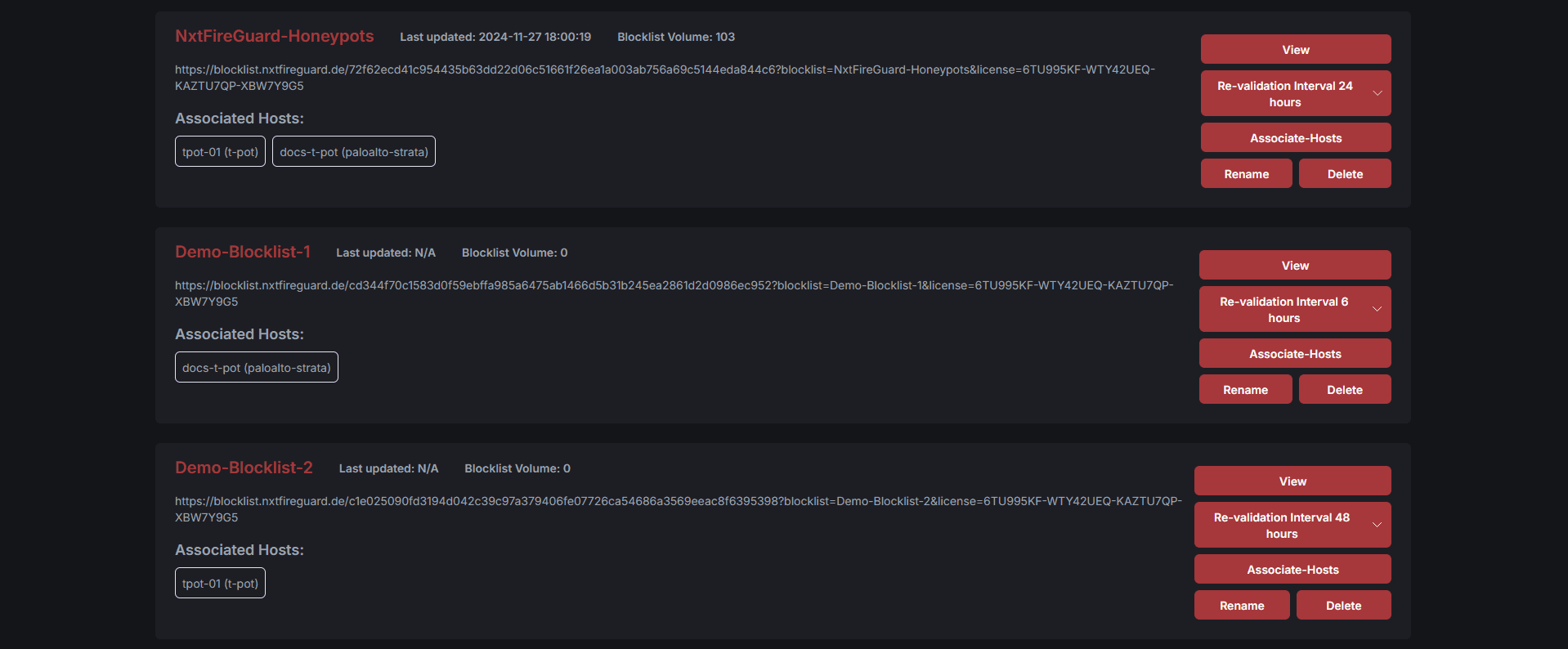Open Re-validation Interval 48 hours dropdown
Viewport: 1568px width, 649px height.
click(x=1292, y=525)
